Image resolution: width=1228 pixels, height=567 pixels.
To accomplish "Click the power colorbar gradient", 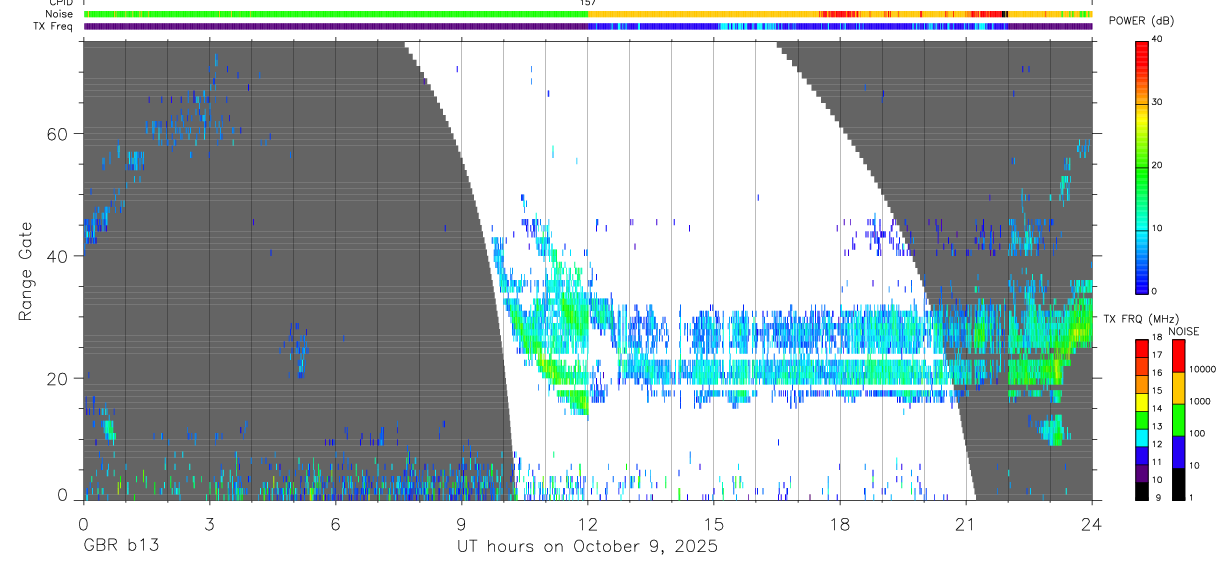I will click(x=1141, y=166).
